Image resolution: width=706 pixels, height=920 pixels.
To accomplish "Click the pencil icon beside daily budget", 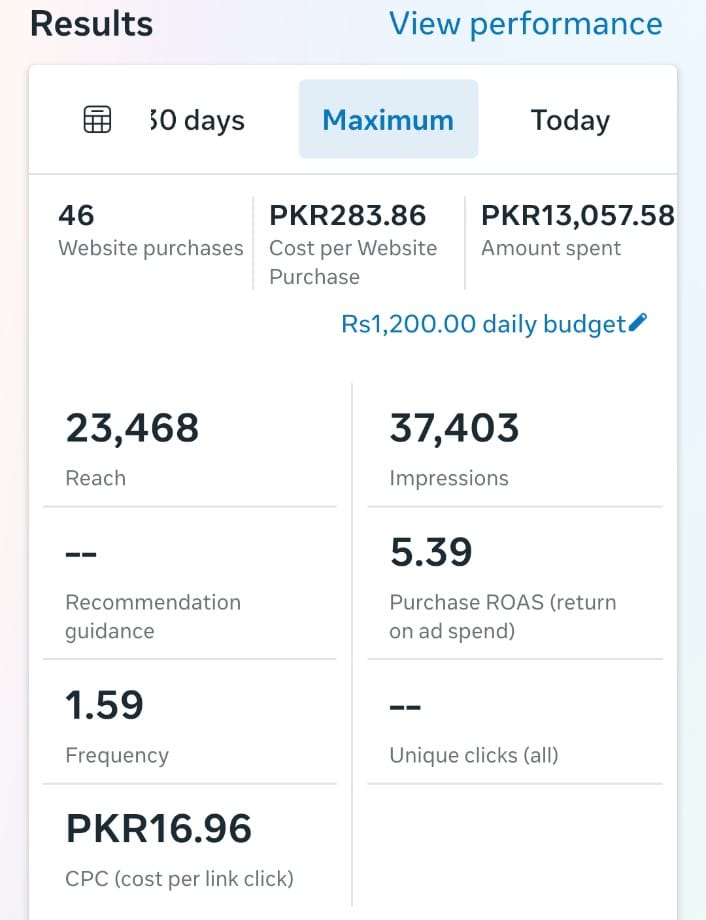I will (638, 323).
